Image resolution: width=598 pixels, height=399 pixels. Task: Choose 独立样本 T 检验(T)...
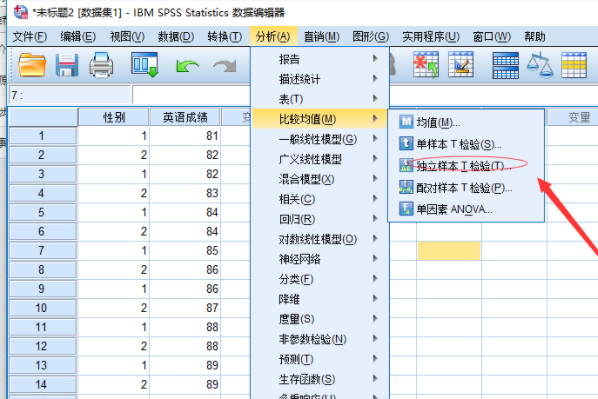466,166
